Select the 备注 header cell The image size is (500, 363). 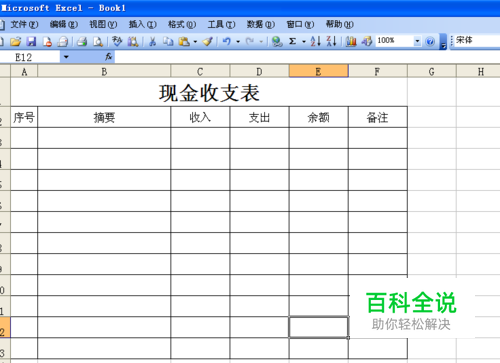(x=378, y=117)
